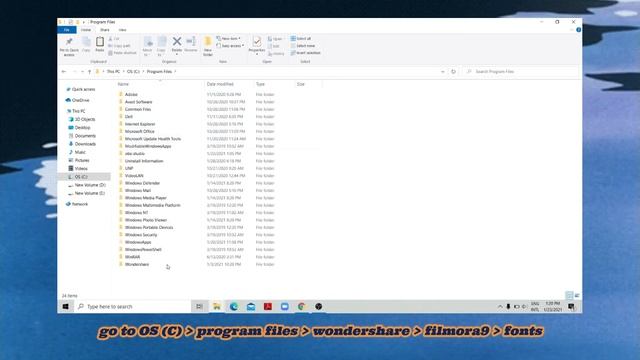Open the File ribbon tab
The image size is (640, 360).
click(67, 30)
